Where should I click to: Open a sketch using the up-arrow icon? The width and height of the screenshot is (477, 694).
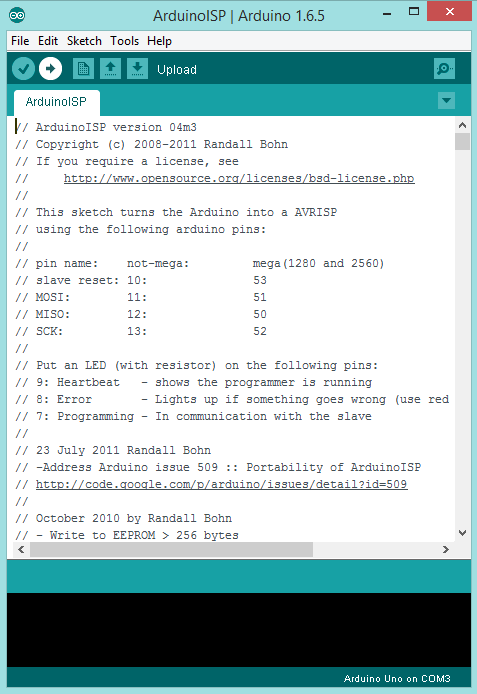110,69
